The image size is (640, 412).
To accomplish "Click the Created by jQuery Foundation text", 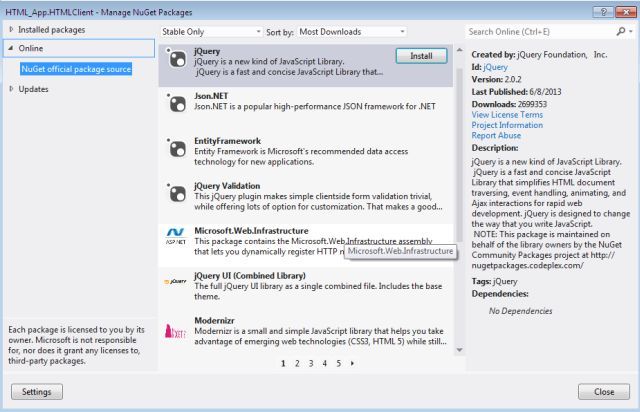I will 539,54.
